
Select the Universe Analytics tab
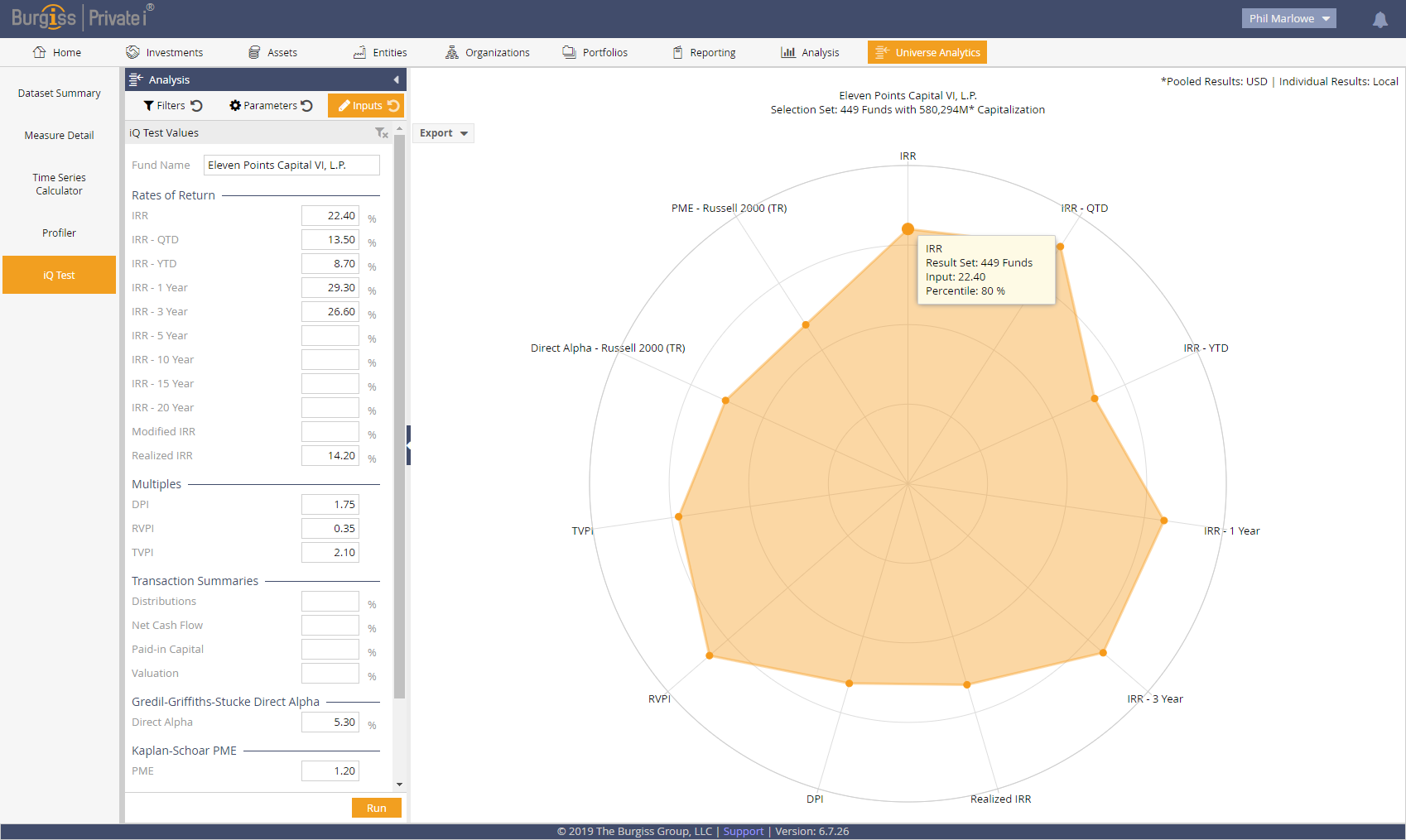click(x=927, y=52)
